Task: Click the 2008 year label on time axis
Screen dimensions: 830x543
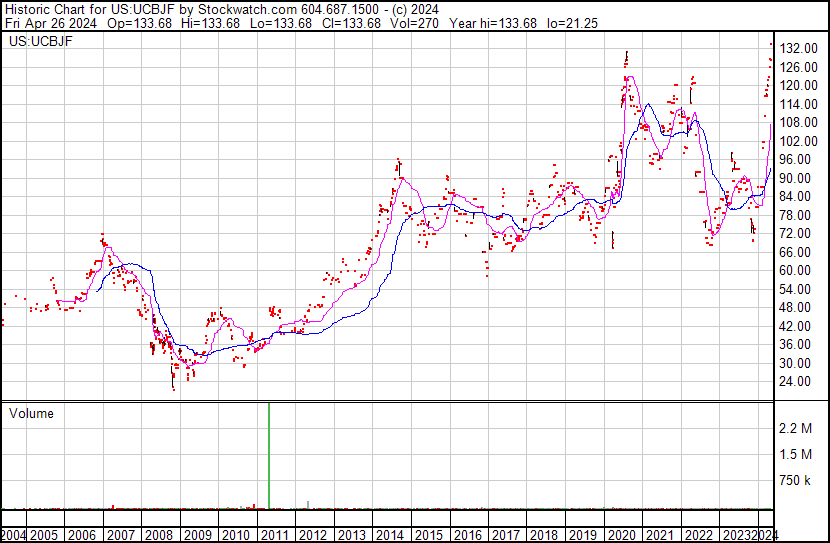Action: pyautogui.click(x=159, y=535)
